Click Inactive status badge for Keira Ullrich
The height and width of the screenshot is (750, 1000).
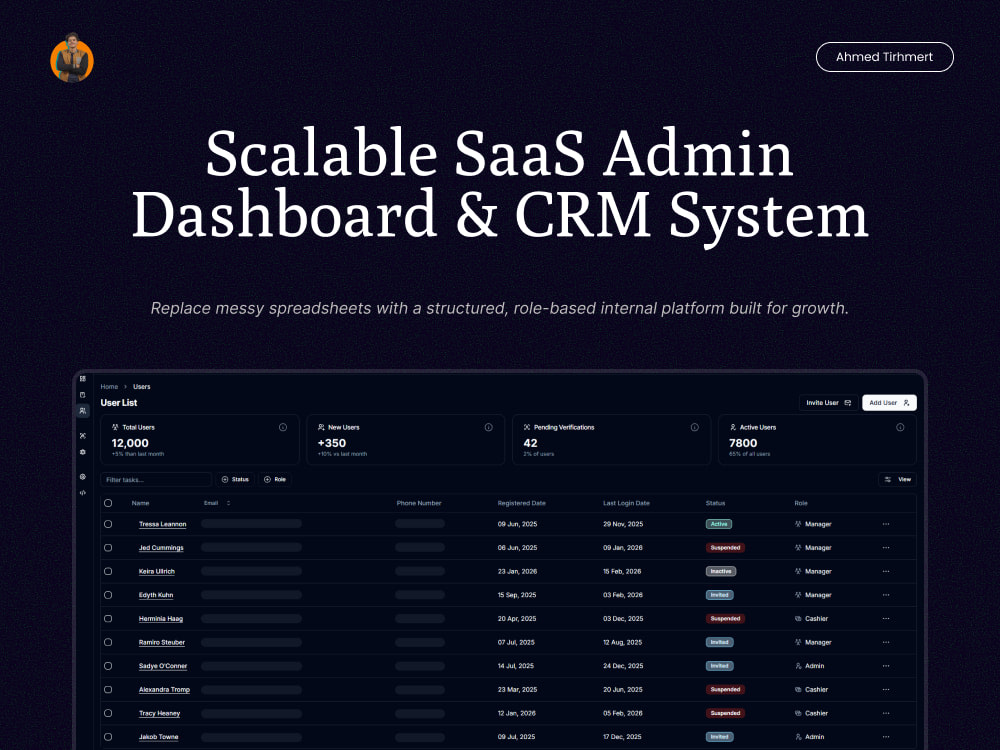pyautogui.click(x=721, y=571)
